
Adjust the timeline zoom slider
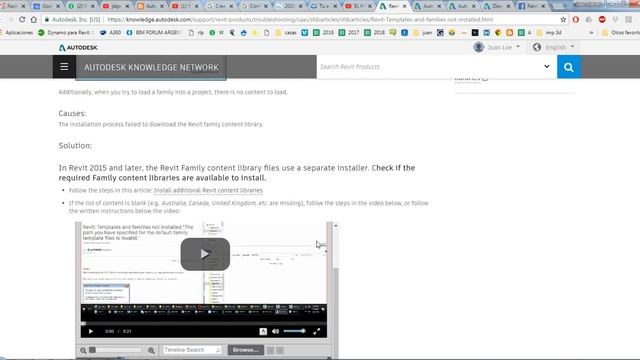pyautogui.click(x=116, y=350)
